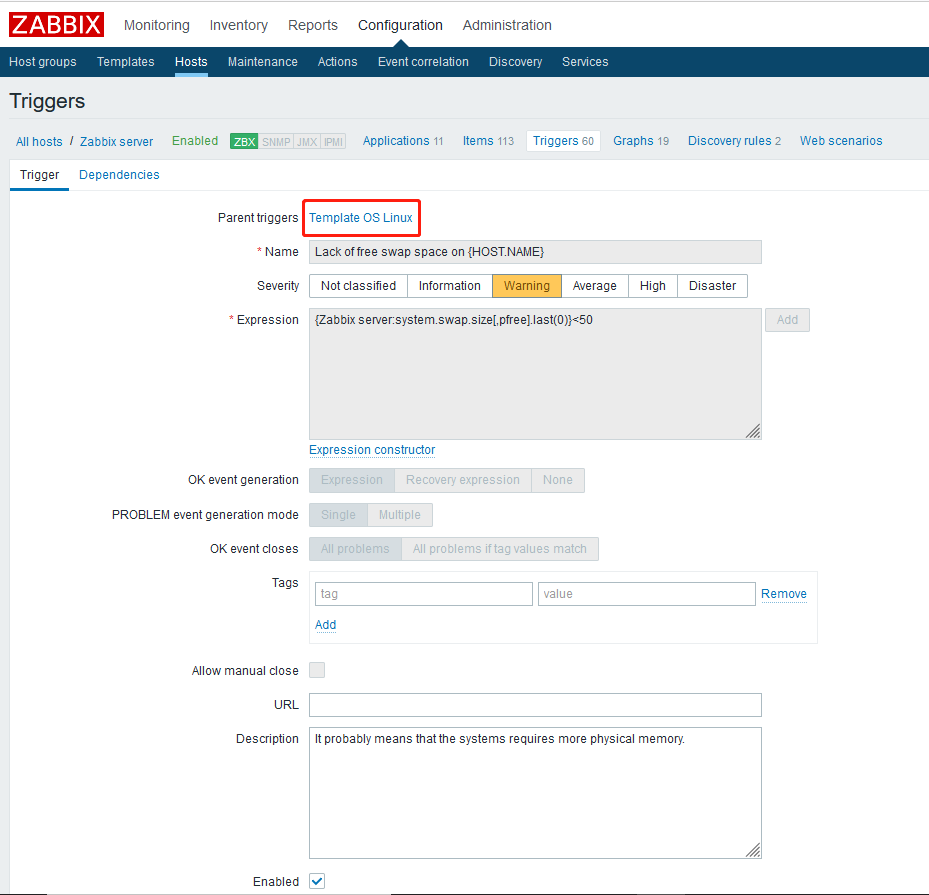Screen dimensions: 929x895
Task: Open the Administration menu
Action: coord(507,25)
